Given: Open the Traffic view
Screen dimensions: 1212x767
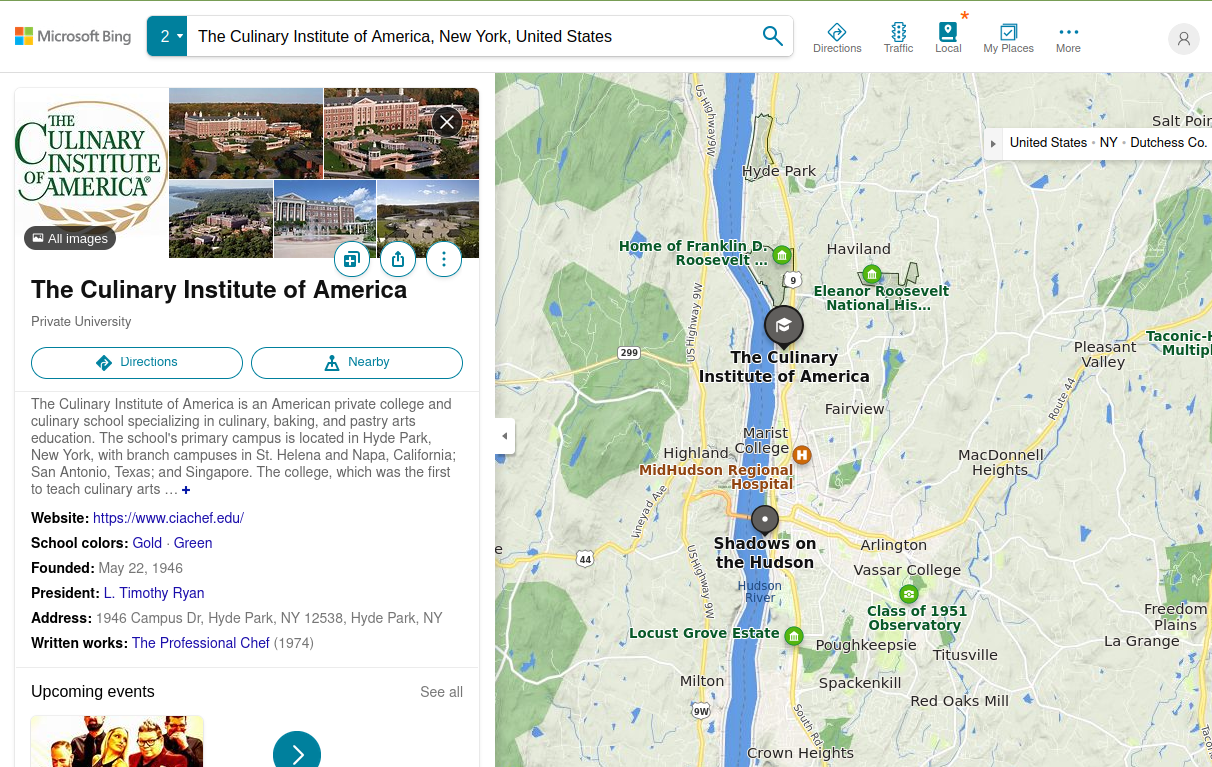Looking at the screenshot, I should tap(898, 38).
